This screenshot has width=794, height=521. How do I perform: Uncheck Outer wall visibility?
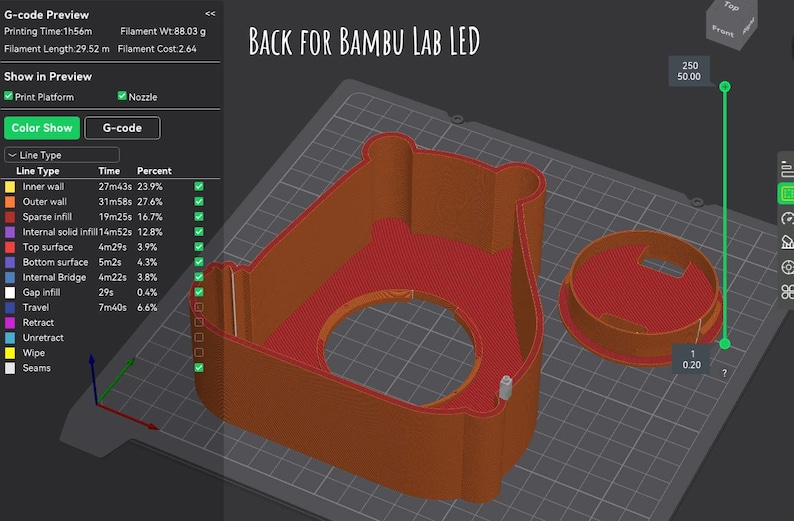[199, 202]
